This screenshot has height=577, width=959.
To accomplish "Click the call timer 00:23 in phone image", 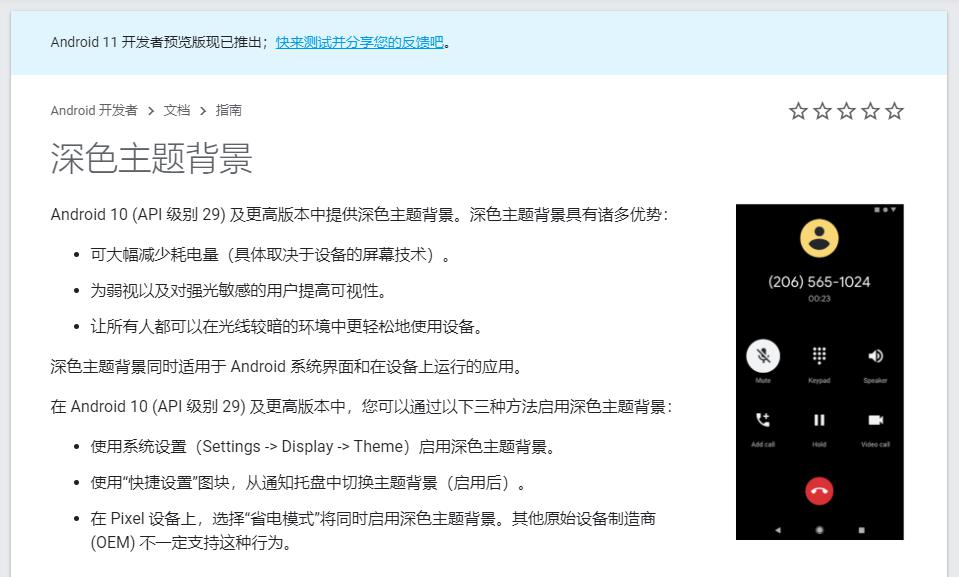I will pos(819,299).
